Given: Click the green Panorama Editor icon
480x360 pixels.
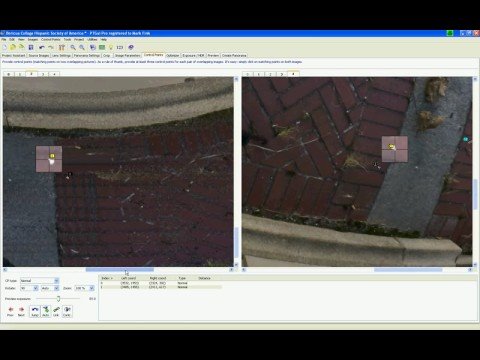Looking at the screenshot, I should (x=102, y=47).
